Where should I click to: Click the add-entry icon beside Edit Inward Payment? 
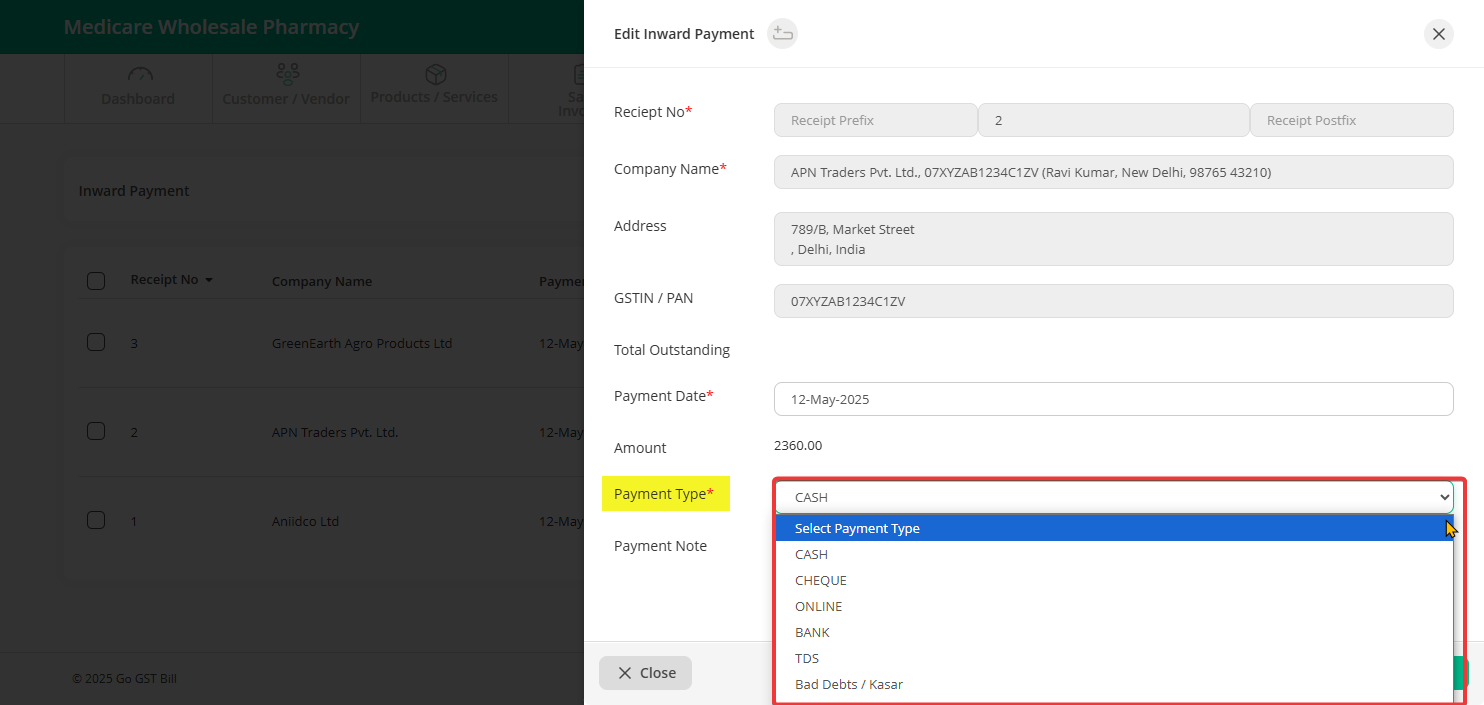click(x=782, y=34)
